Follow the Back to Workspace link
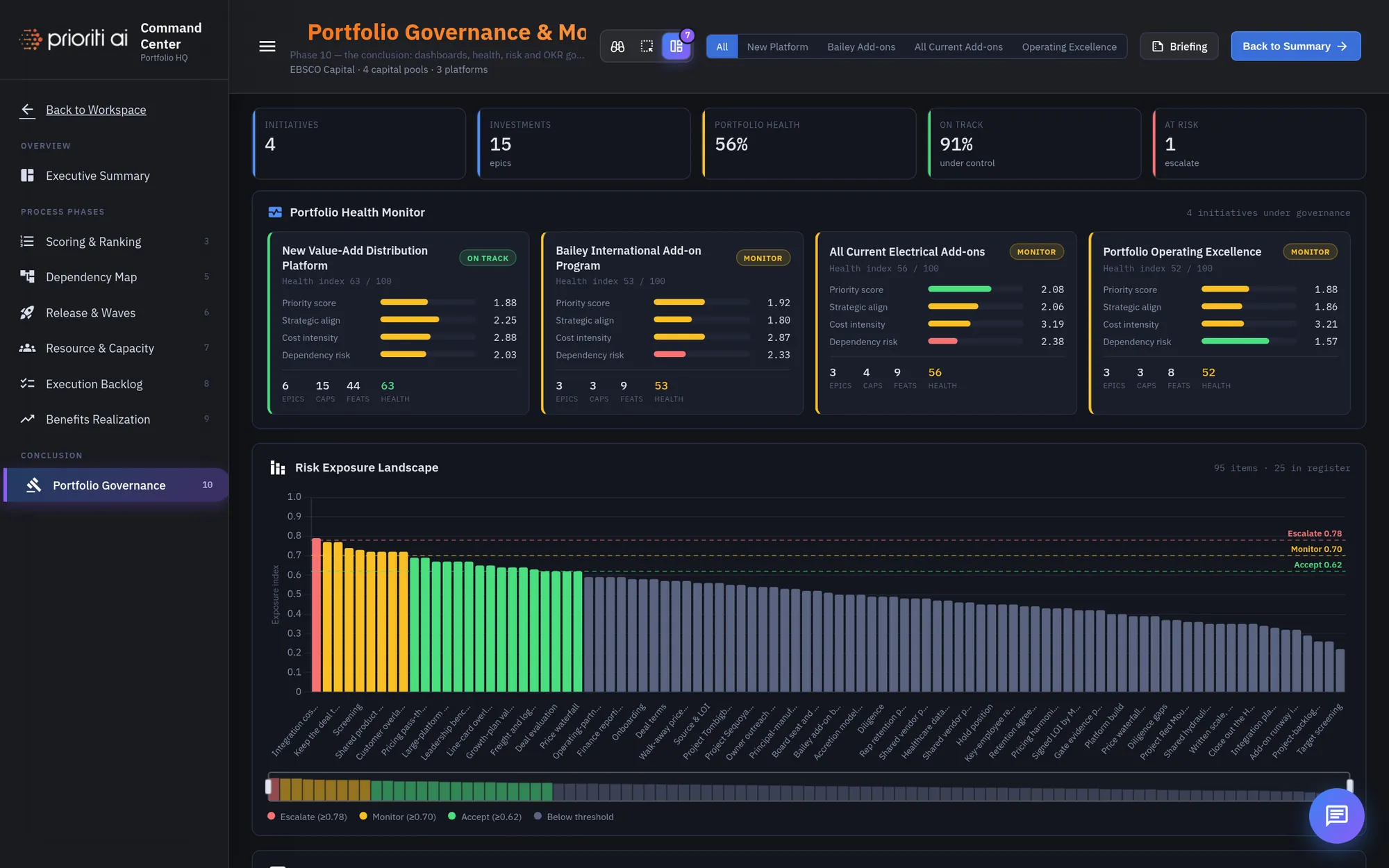 (x=96, y=110)
